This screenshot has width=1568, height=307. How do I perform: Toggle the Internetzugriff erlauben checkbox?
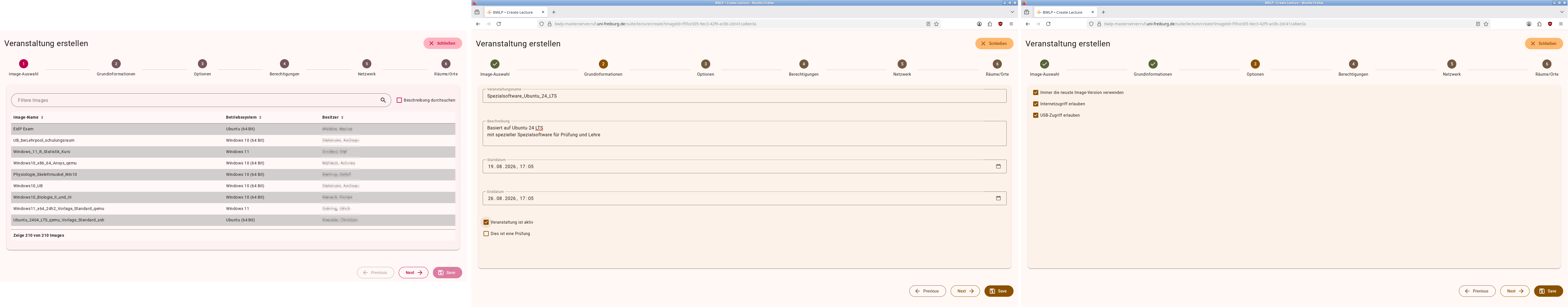click(1035, 104)
